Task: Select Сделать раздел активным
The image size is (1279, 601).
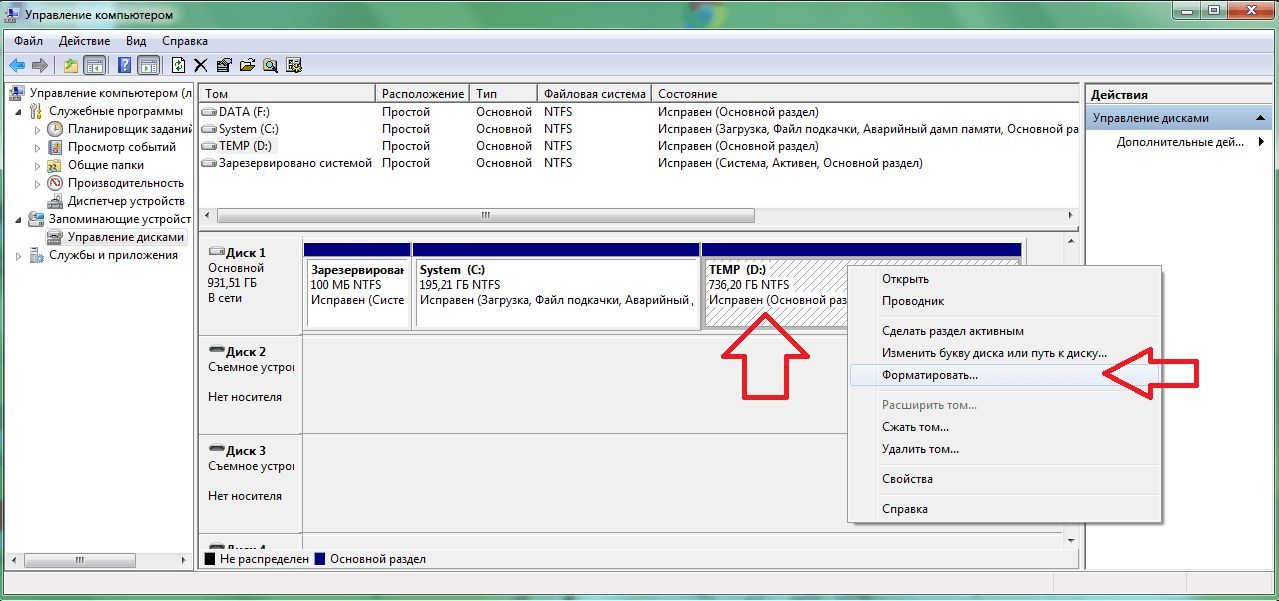Action: click(x=1004, y=331)
